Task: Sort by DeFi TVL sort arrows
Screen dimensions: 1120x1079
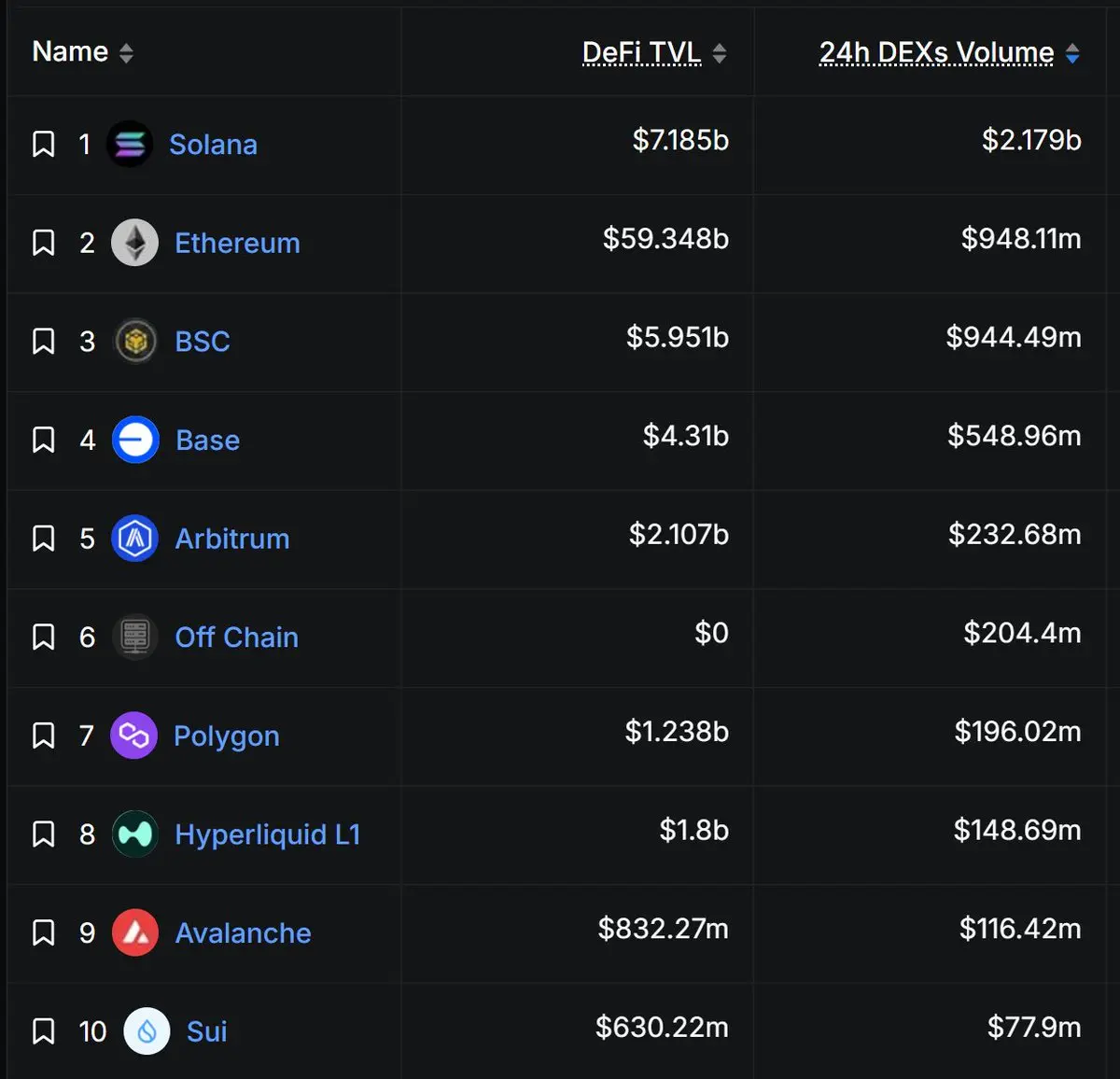Action: 719,53
